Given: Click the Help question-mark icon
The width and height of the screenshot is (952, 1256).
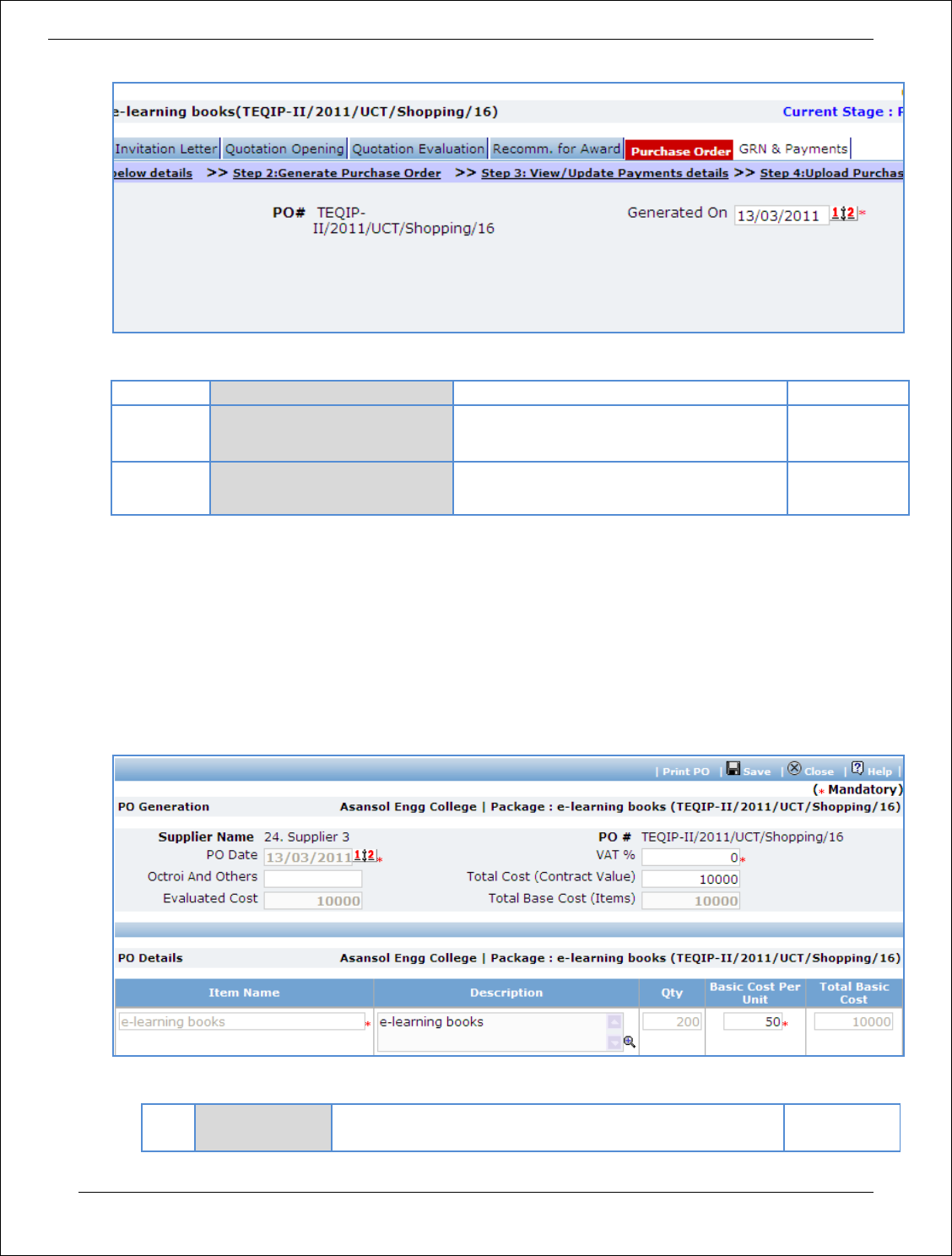Looking at the screenshot, I should [857, 768].
